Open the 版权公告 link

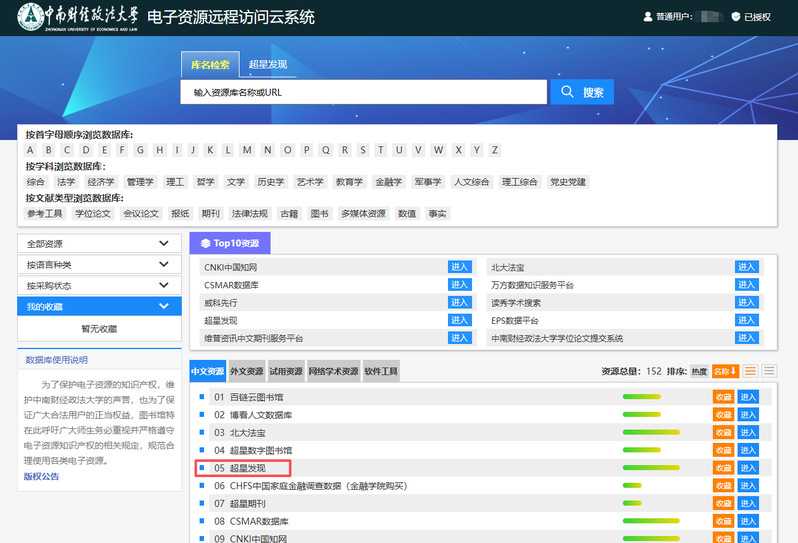pos(41,477)
